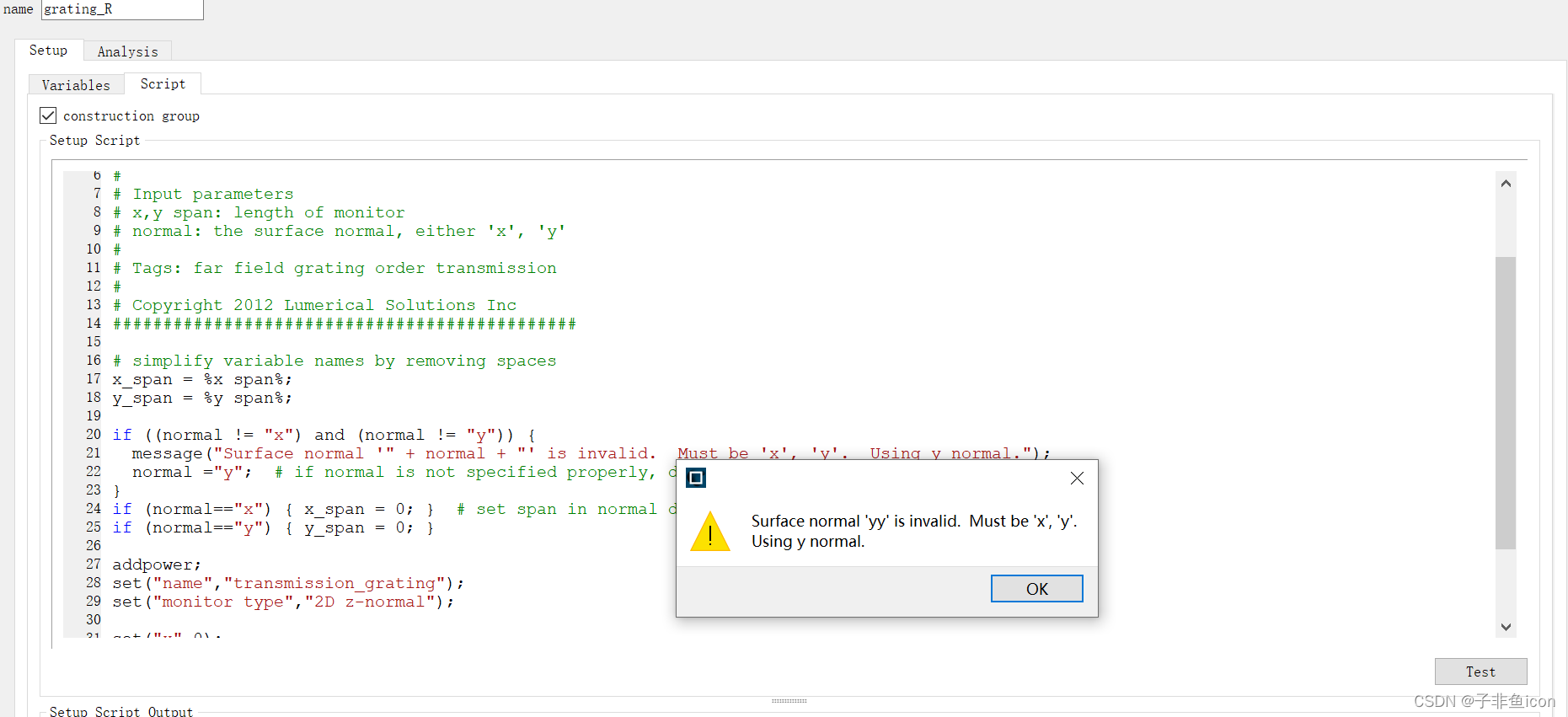Close the warning dialog with X
The height and width of the screenshot is (717, 1568).
click(1077, 478)
